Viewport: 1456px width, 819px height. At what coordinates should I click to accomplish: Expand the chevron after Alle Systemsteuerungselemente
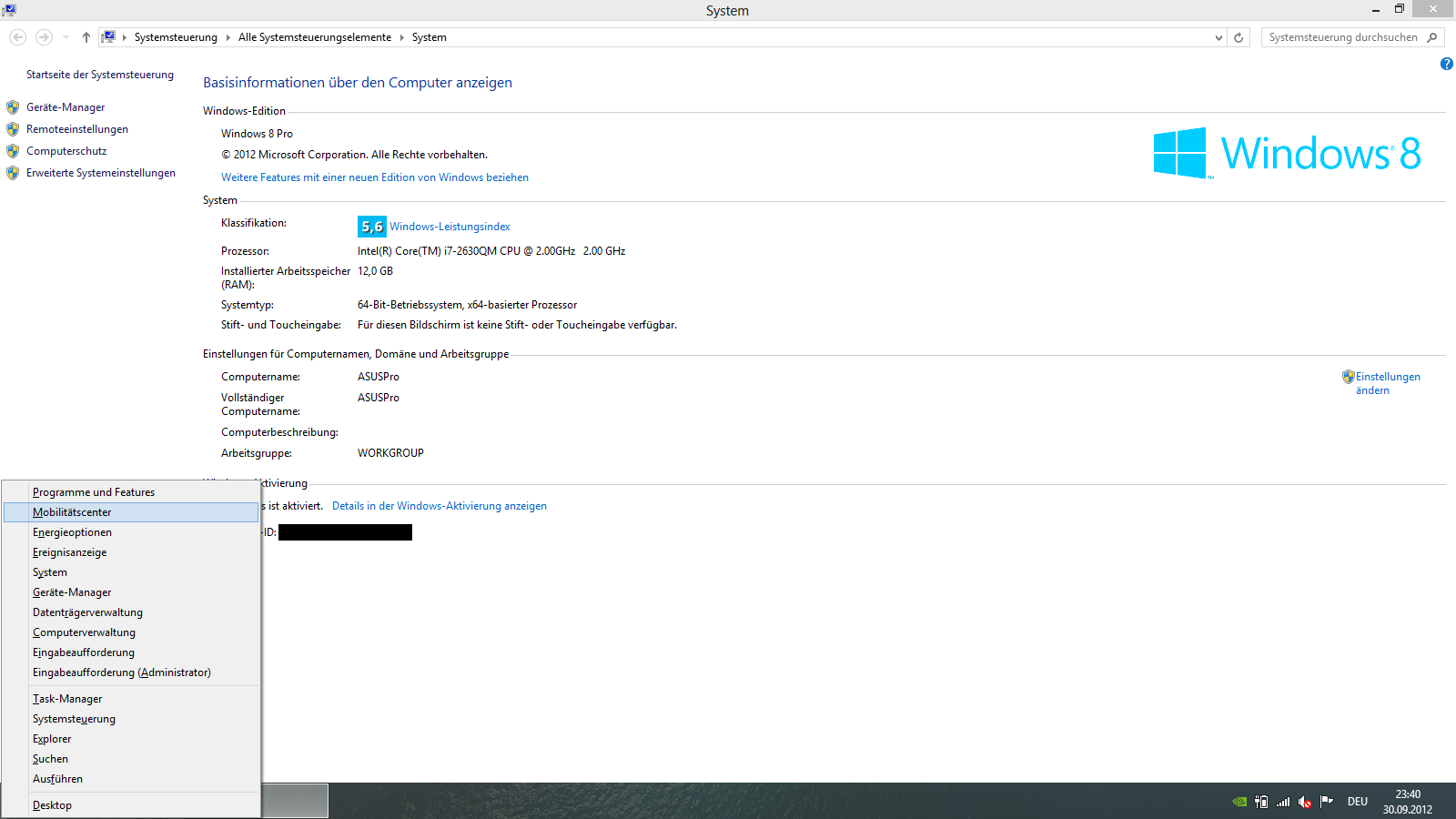click(401, 37)
